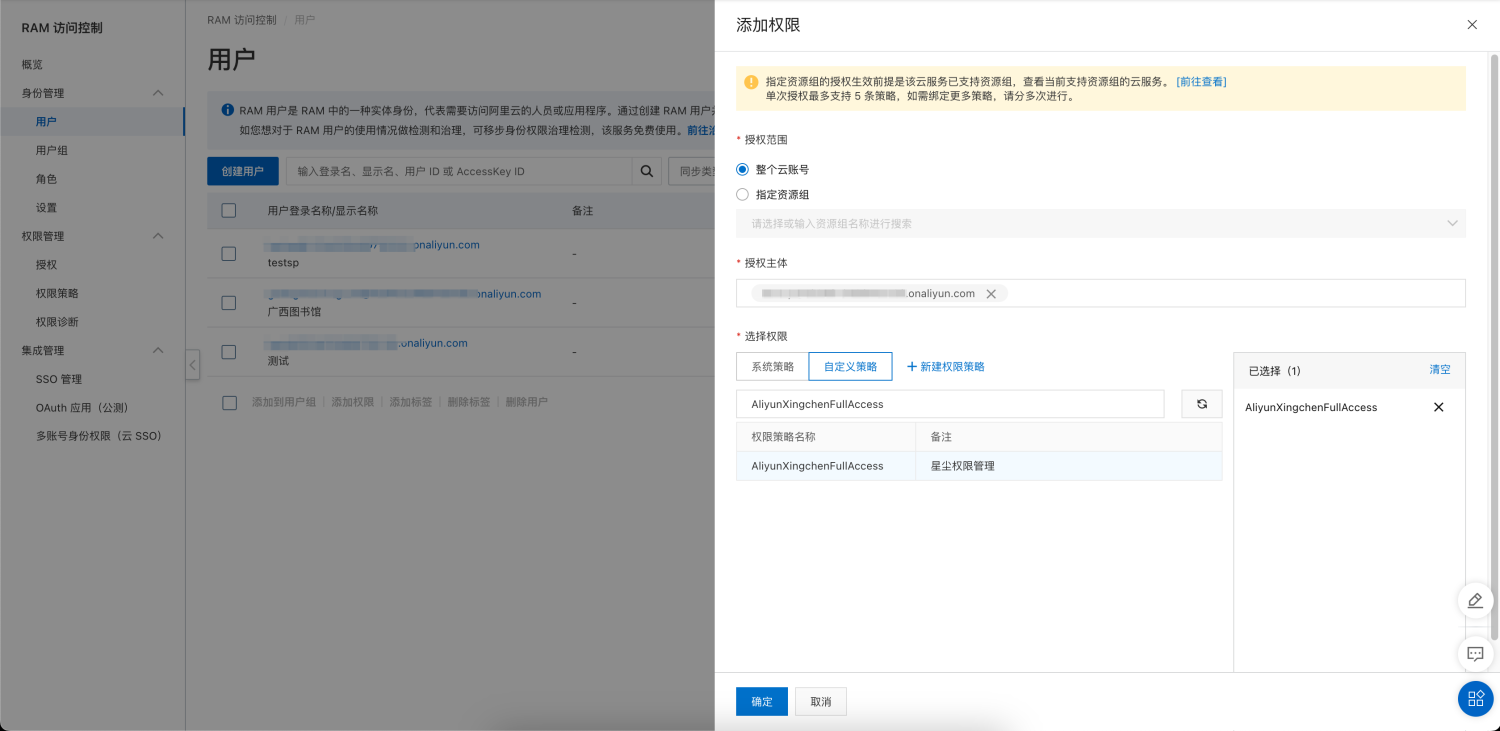Select 整个云账号 radio option
This screenshot has height=731, width=1500.
[x=742, y=170]
